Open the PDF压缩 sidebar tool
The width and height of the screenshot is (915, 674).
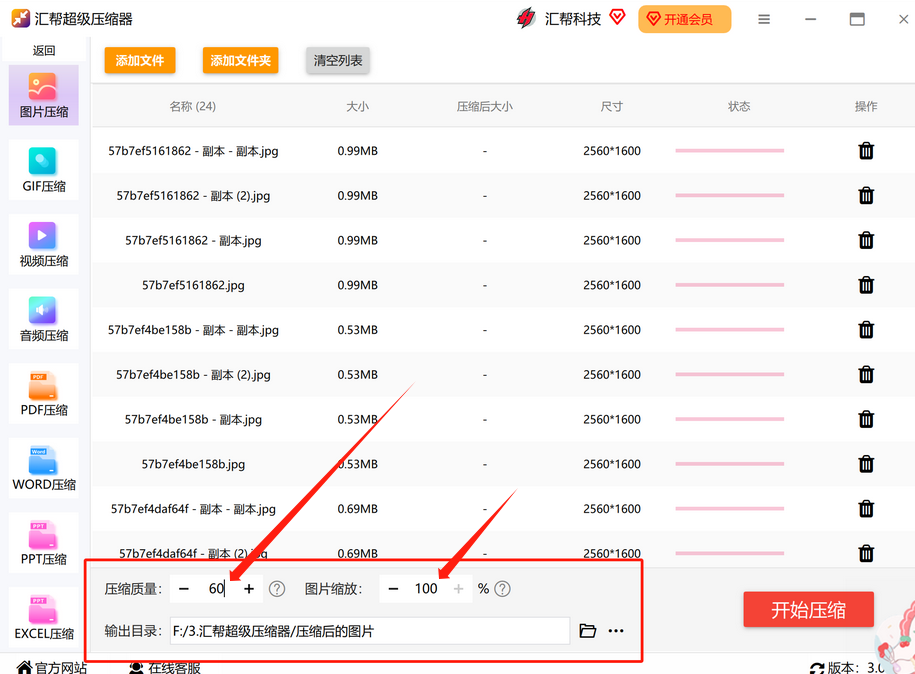point(44,394)
